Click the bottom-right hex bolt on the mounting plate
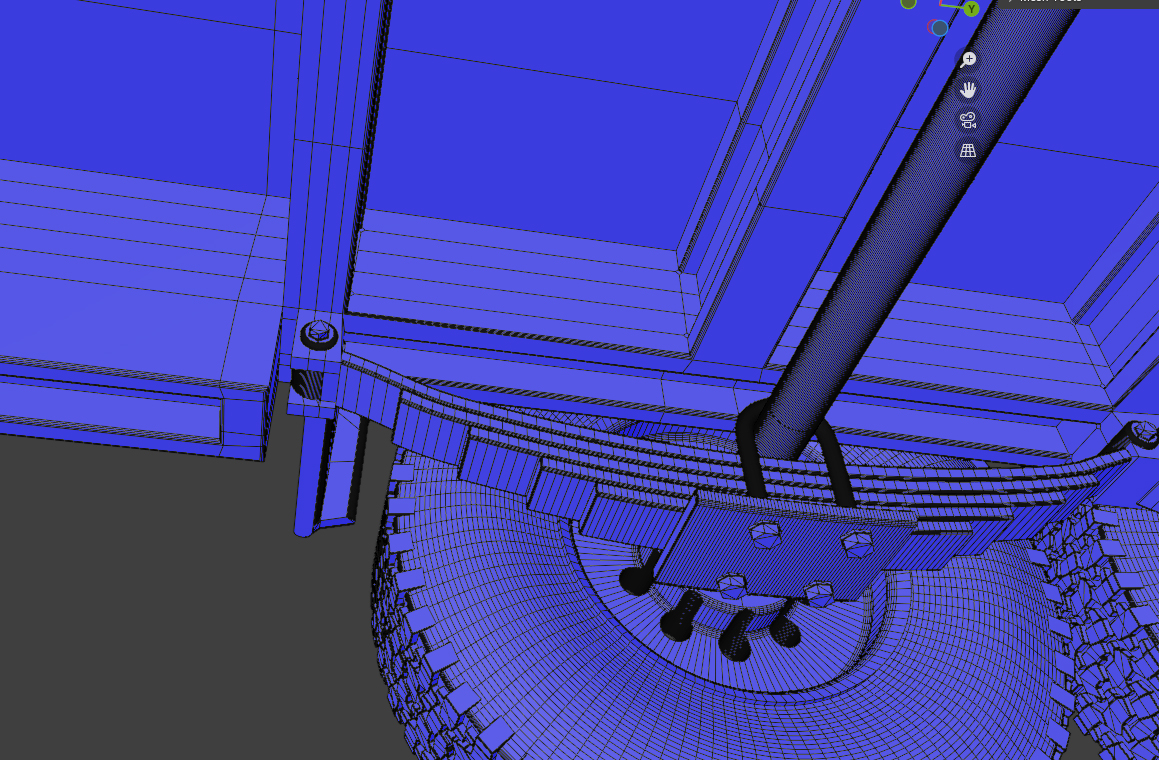The width and height of the screenshot is (1159, 760). (x=819, y=592)
